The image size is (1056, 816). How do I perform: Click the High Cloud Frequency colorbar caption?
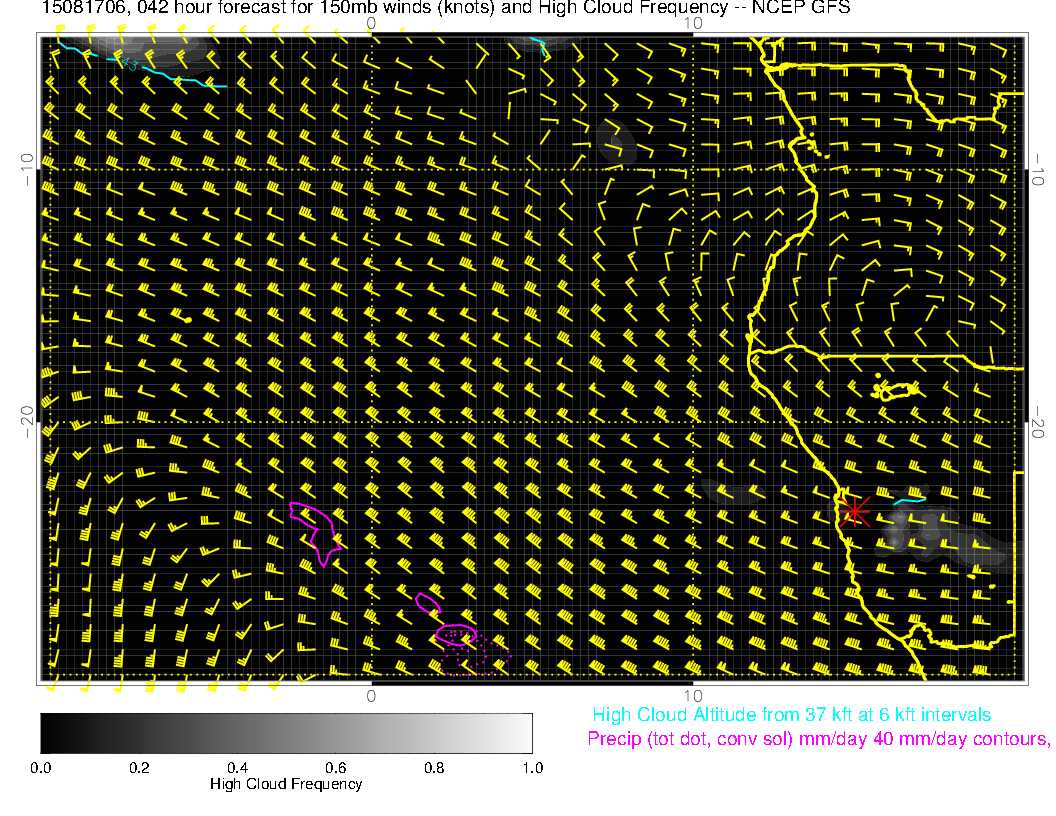click(x=286, y=784)
